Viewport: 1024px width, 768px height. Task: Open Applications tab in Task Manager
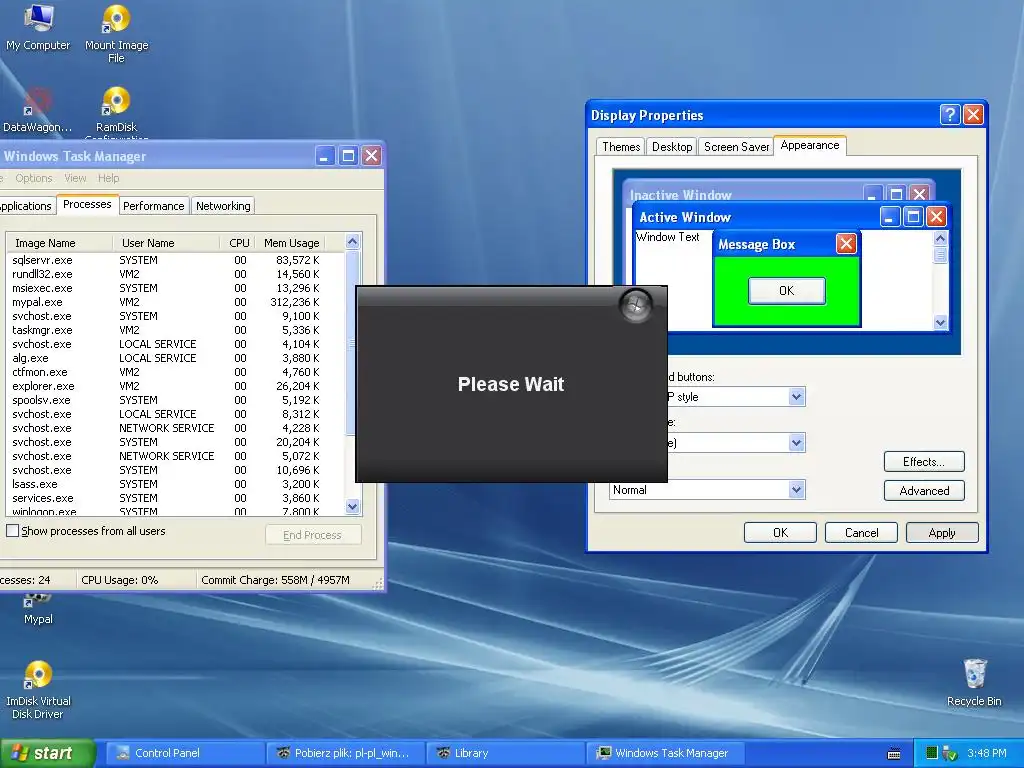pyautogui.click(x=25, y=206)
